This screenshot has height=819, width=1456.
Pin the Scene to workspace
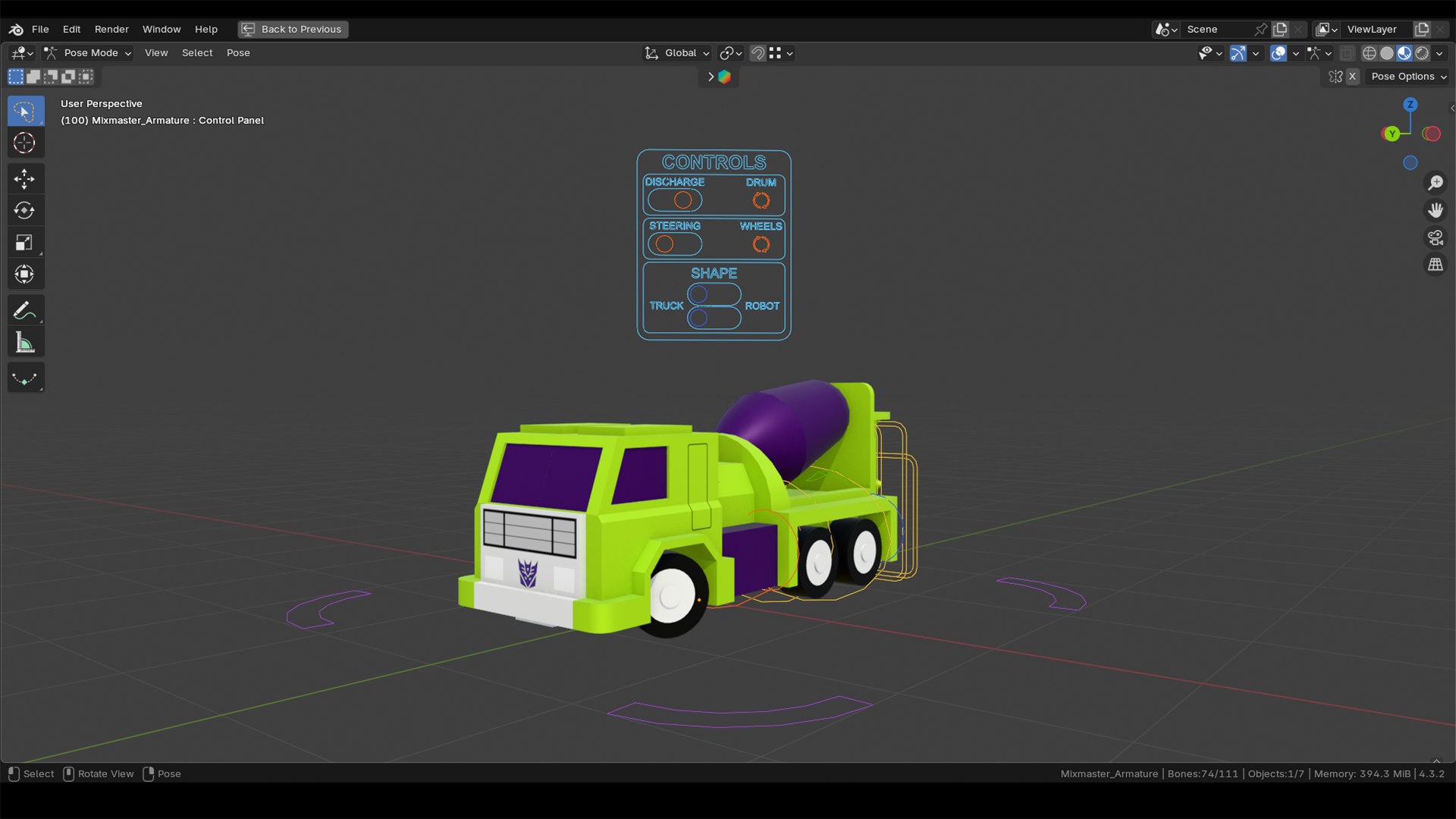(x=1260, y=29)
